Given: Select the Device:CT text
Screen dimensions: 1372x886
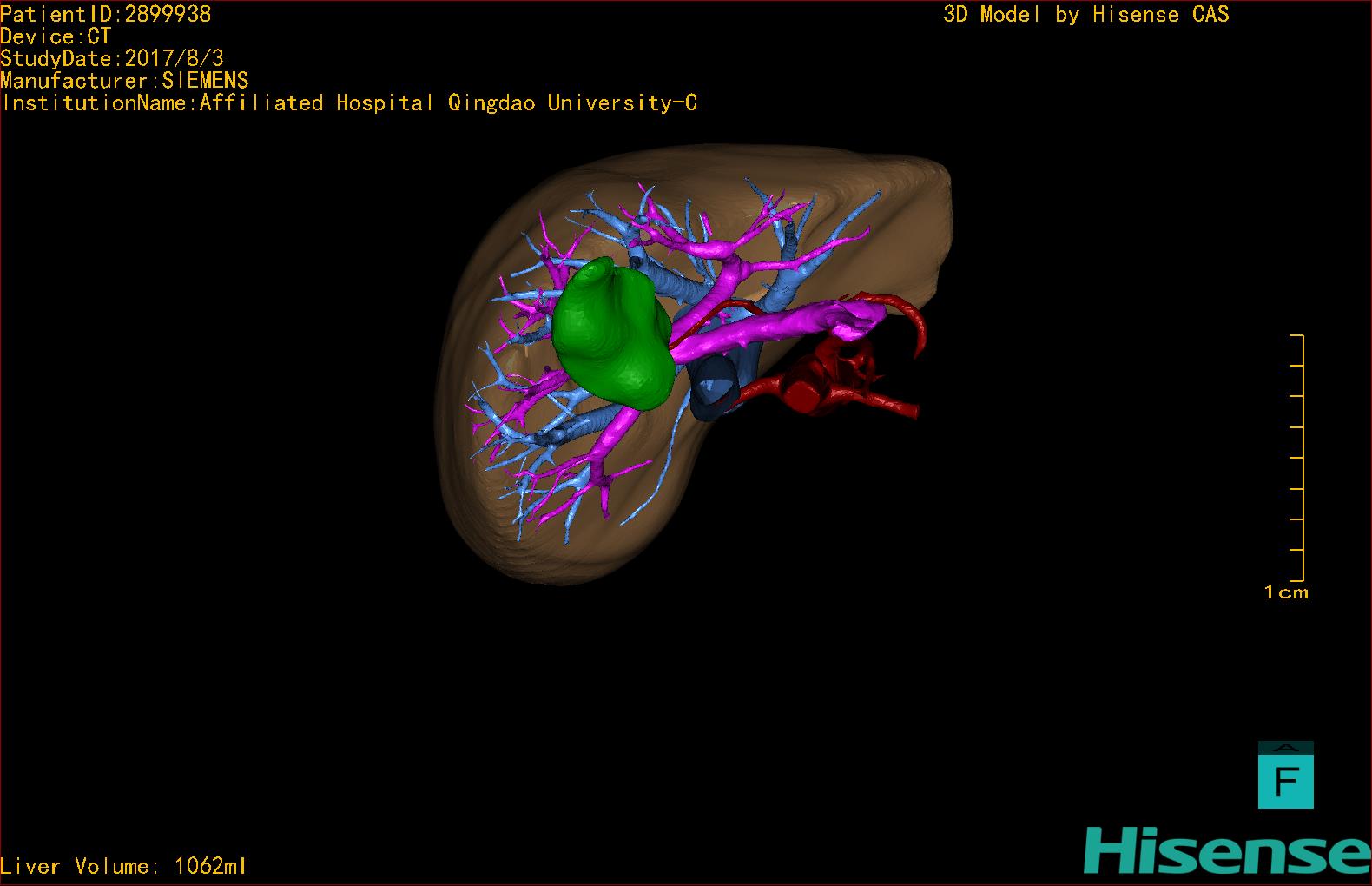Looking at the screenshot, I should pyautogui.click(x=56, y=36).
